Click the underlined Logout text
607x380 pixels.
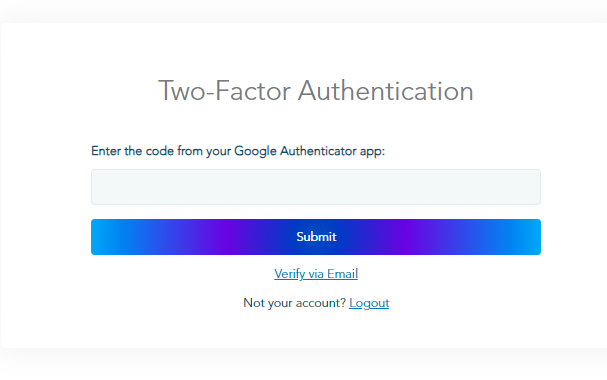[369, 303]
